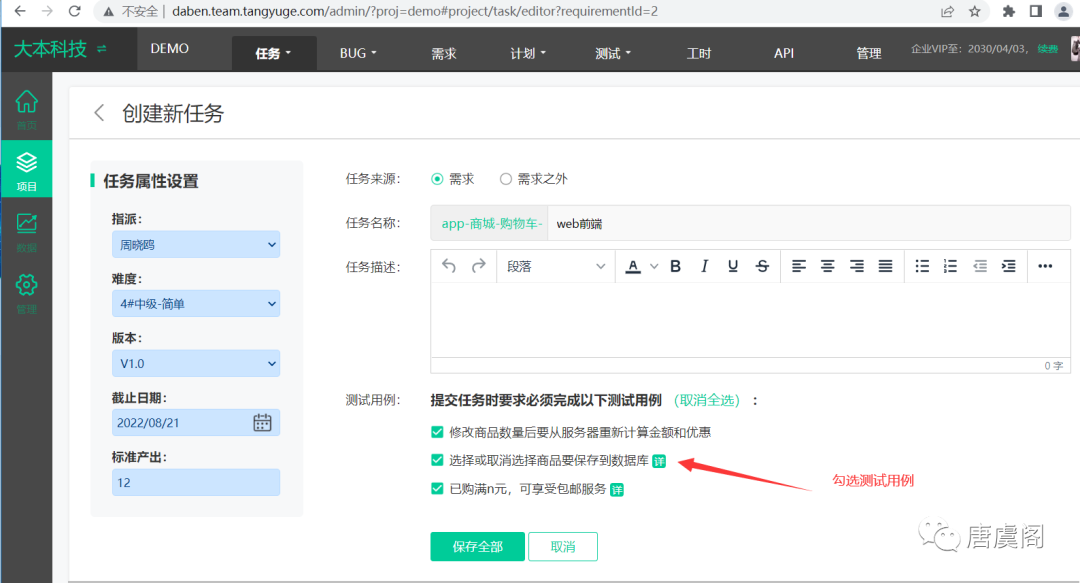Open 版本 dropdown showing V1.0
This screenshot has width=1080, height=583.
point(196,363)
